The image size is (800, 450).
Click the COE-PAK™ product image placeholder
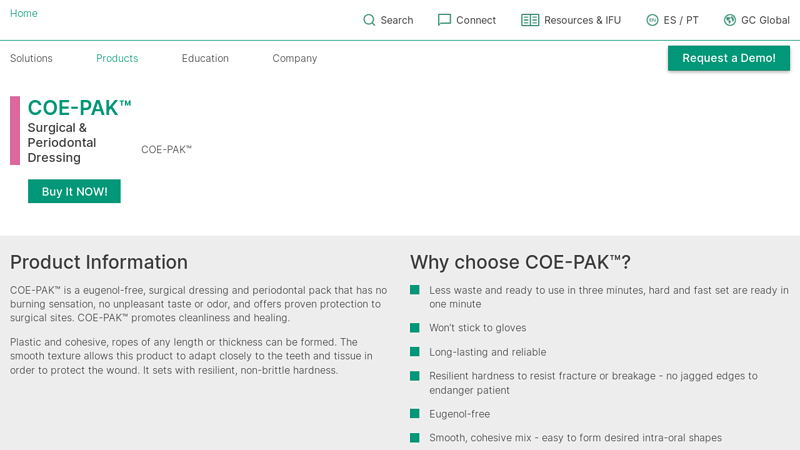pyautogui.click(x=166, y=149)
